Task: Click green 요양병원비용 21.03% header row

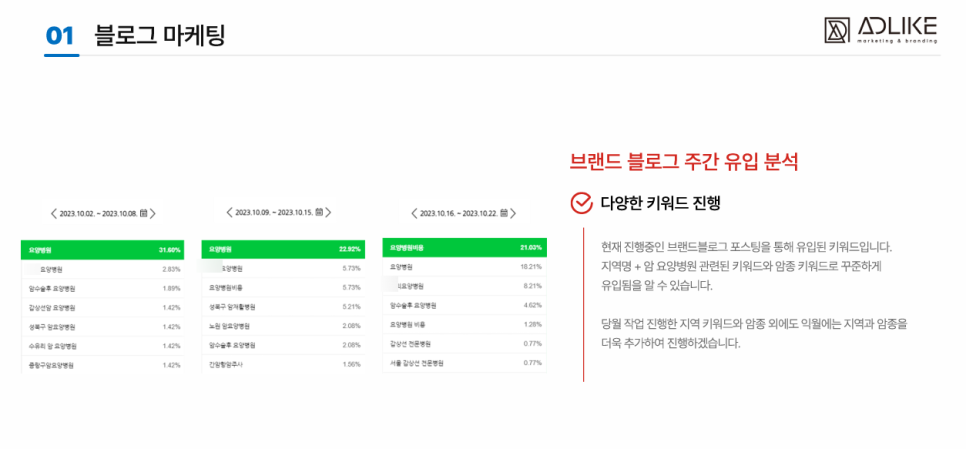Action: click(x=464, y=247)
